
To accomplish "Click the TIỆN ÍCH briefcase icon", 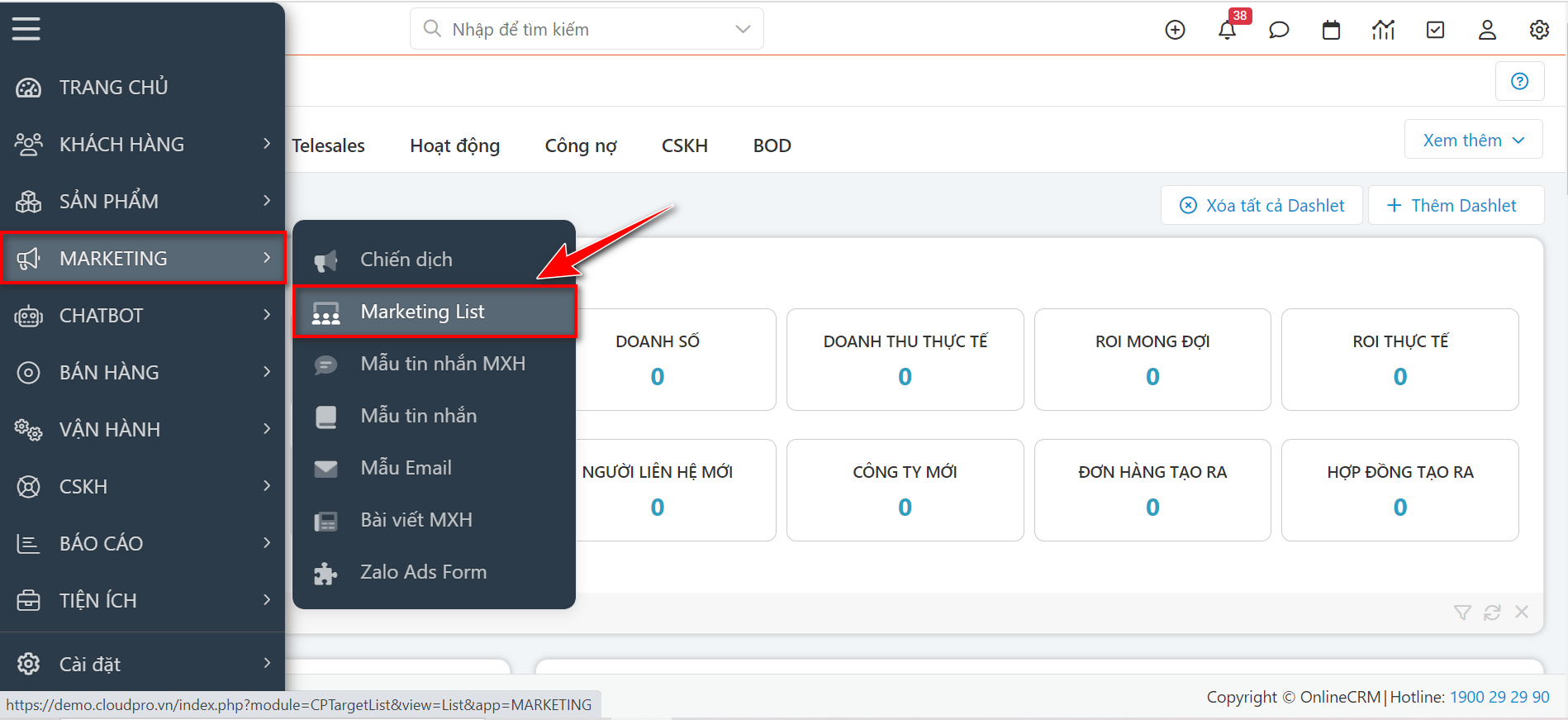I will (28, 601).
